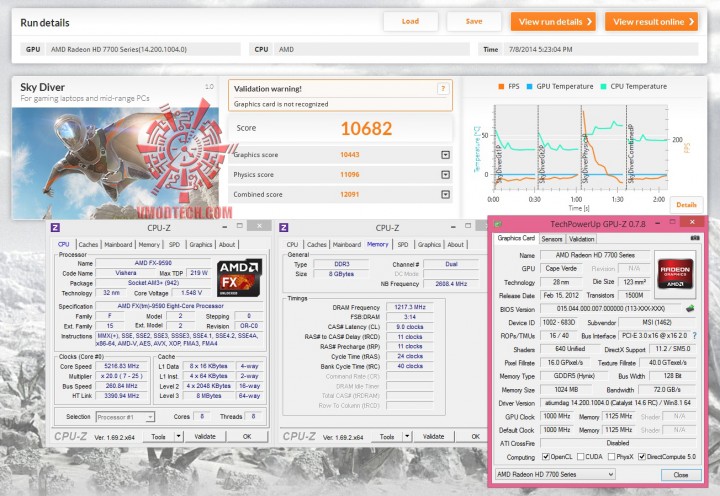
Task: Toggle the DirectCompute 5.0 checkbox
Action: [642, 457]
